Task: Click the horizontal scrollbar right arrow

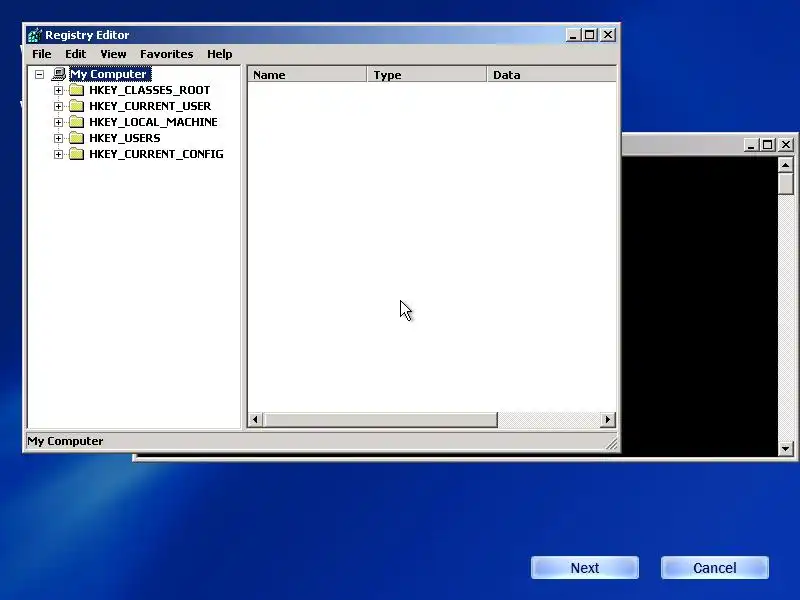Action: tap(608, 419)
